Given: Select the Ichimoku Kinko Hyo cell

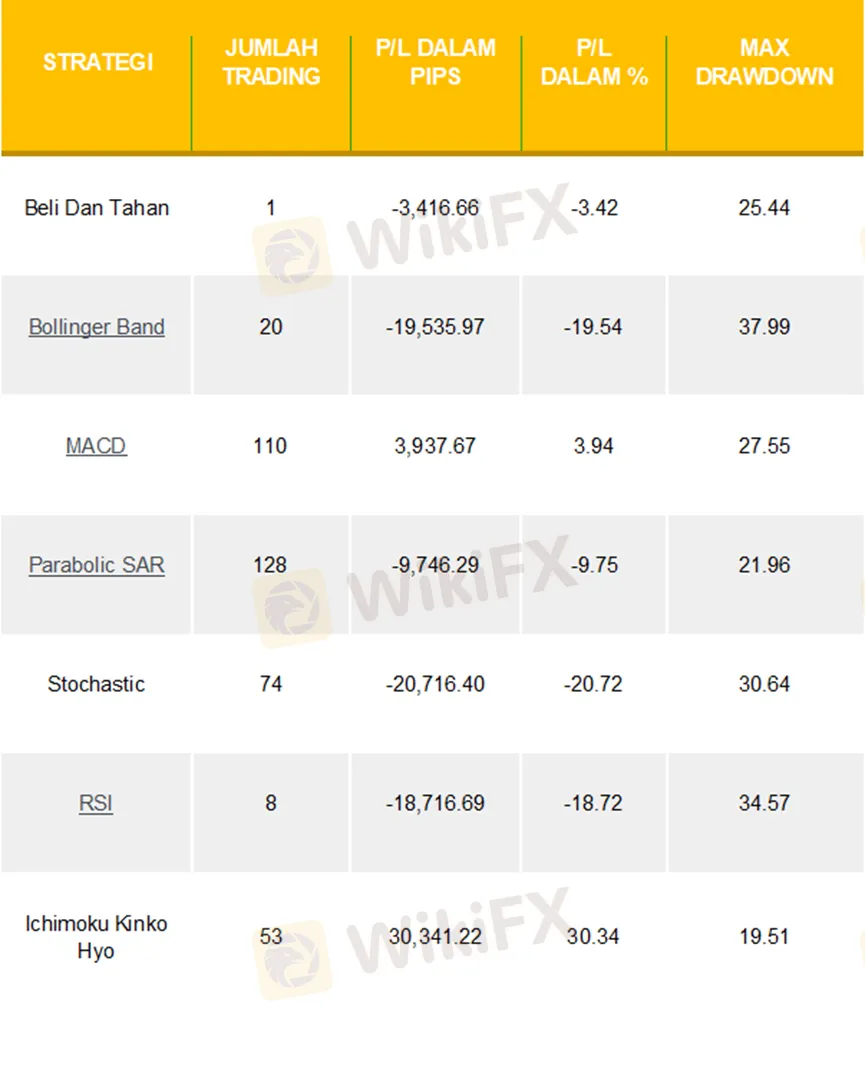Looking at the screenshot, I should click(96, 937).
